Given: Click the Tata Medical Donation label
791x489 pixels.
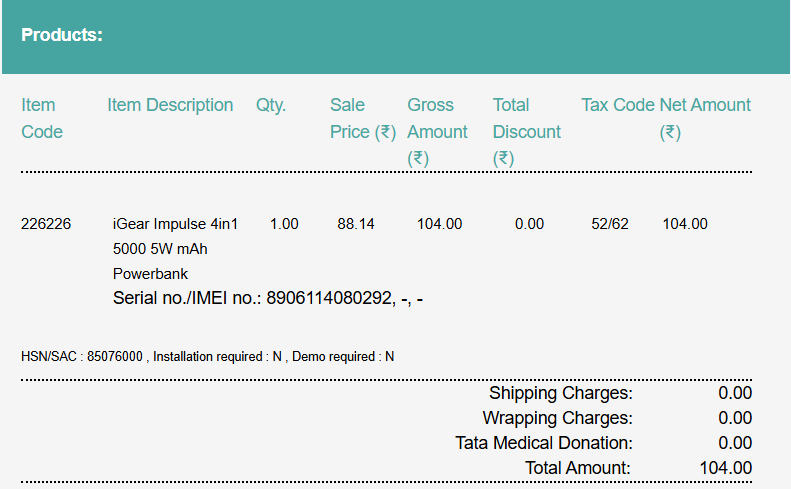Looking at the screenshot, I should [x=543, y=443].
